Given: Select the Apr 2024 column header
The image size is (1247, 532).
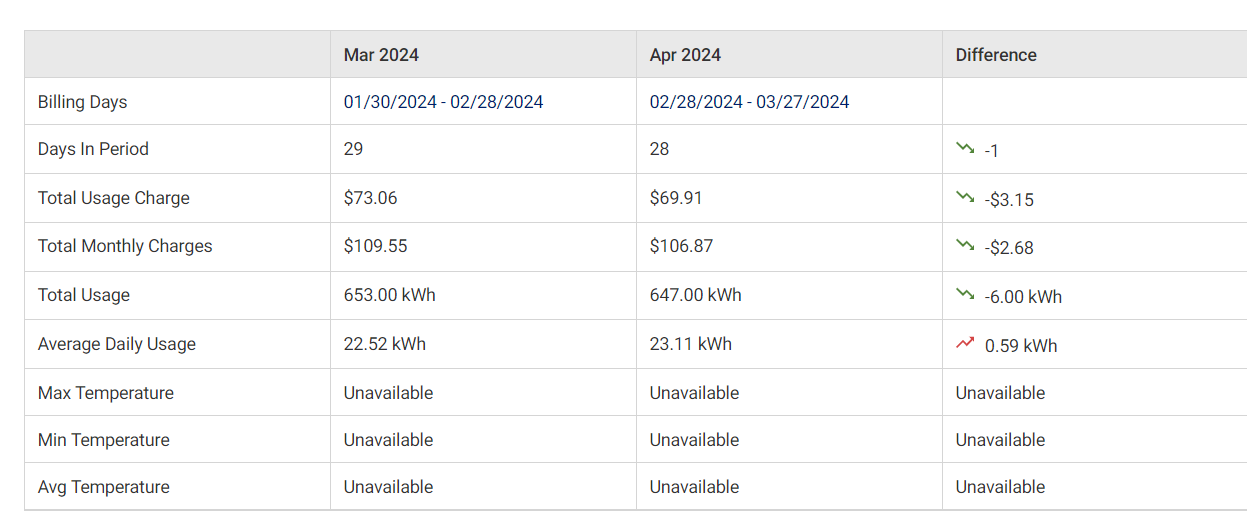Looking at the screenshot, I should (685, 55).
